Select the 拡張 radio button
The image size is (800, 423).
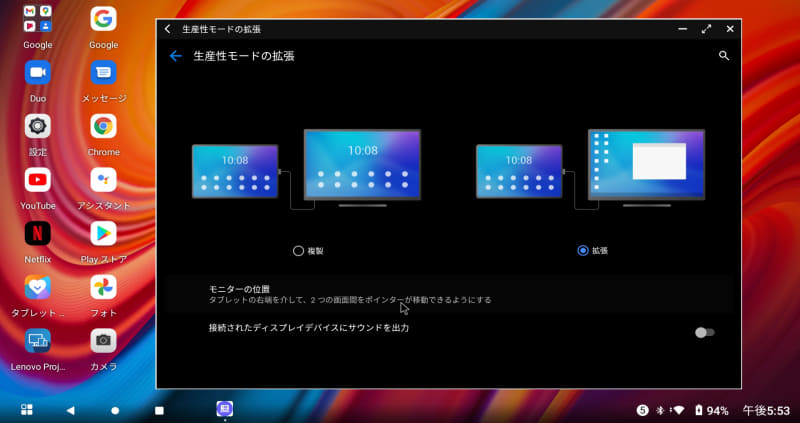(583, 251)
